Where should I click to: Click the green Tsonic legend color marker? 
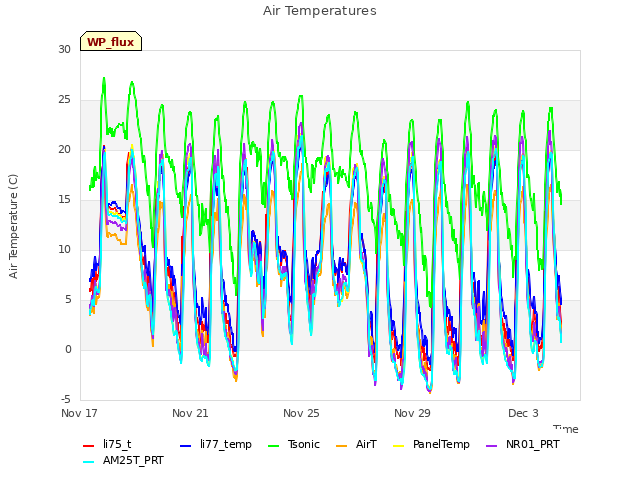coord(273,446)
